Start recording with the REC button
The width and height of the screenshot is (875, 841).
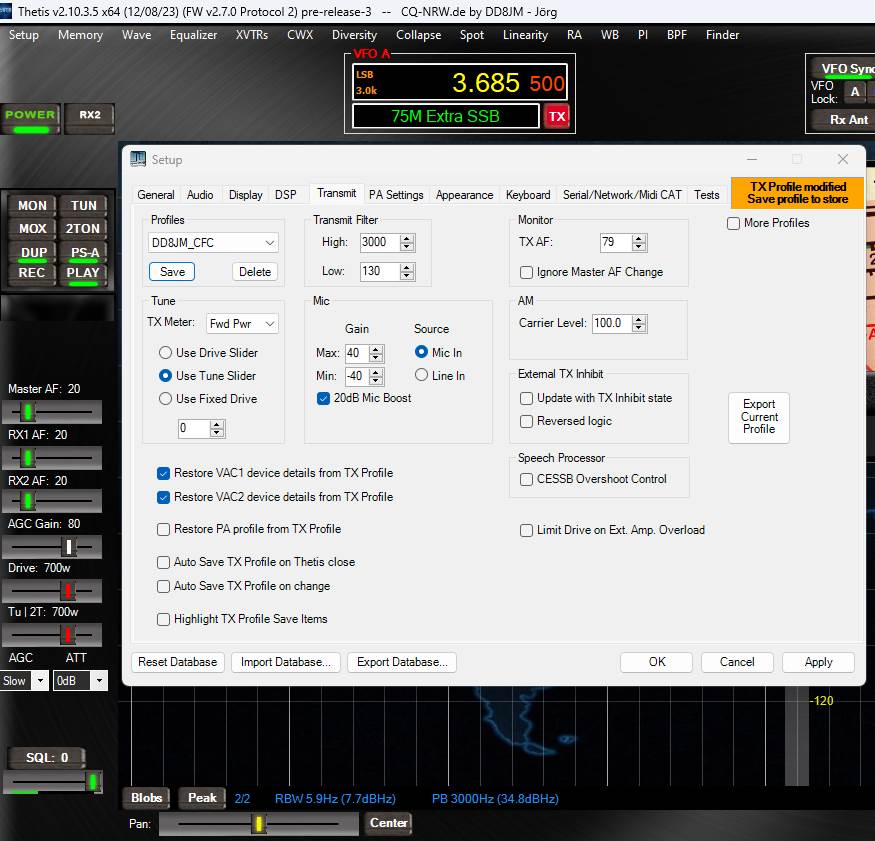point(32,273)
